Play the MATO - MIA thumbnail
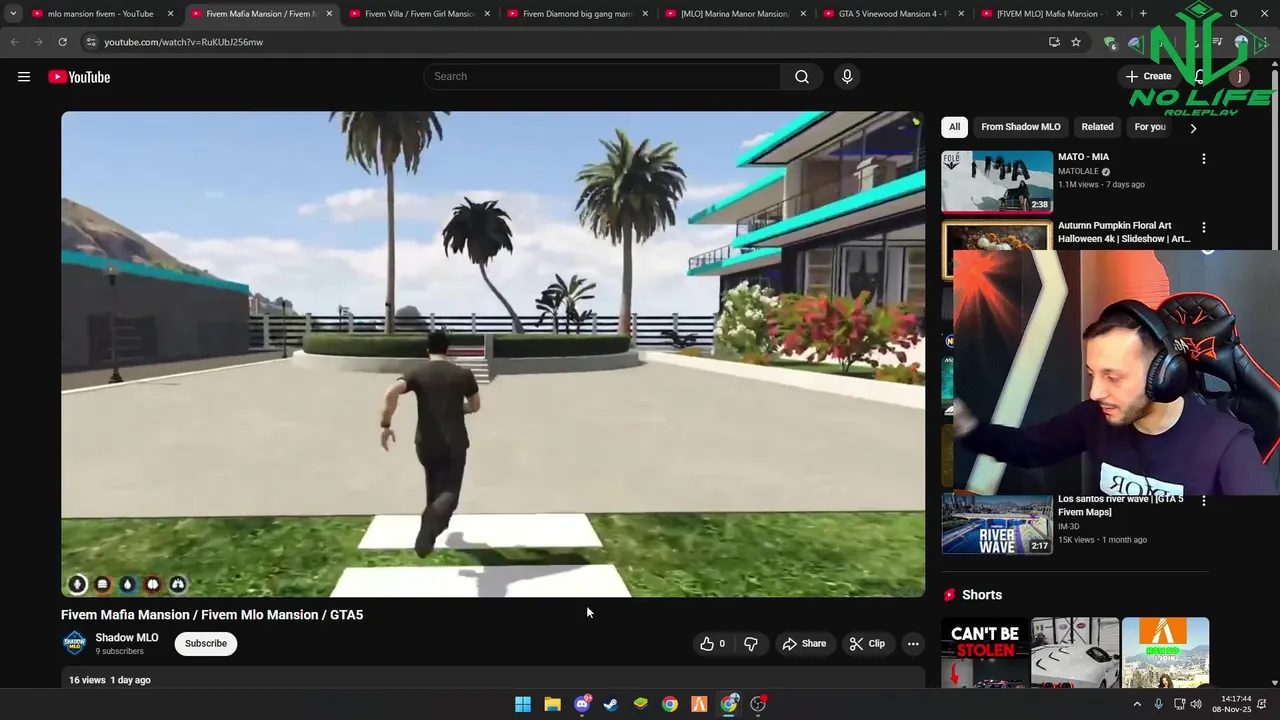Viewport: 1280px width, 720px height. [997, 182]
